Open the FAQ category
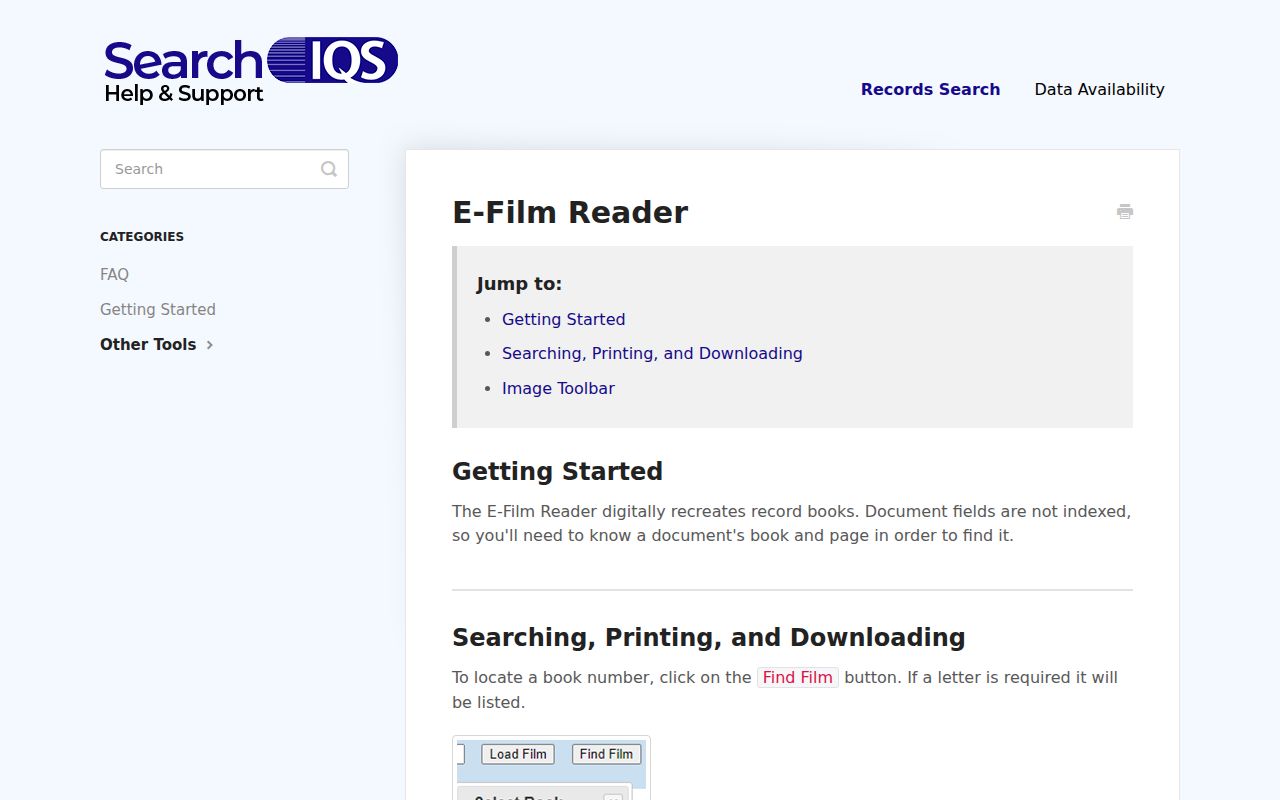 coord(114,274)
